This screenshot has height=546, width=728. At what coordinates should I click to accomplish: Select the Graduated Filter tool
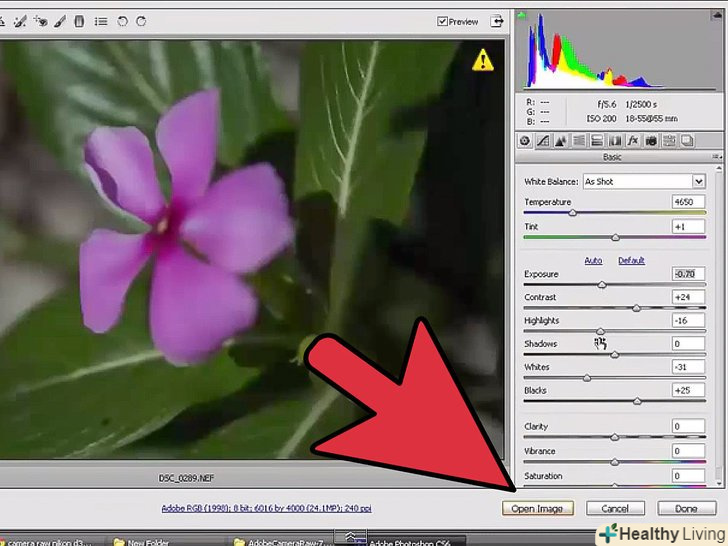pos(80,20)
